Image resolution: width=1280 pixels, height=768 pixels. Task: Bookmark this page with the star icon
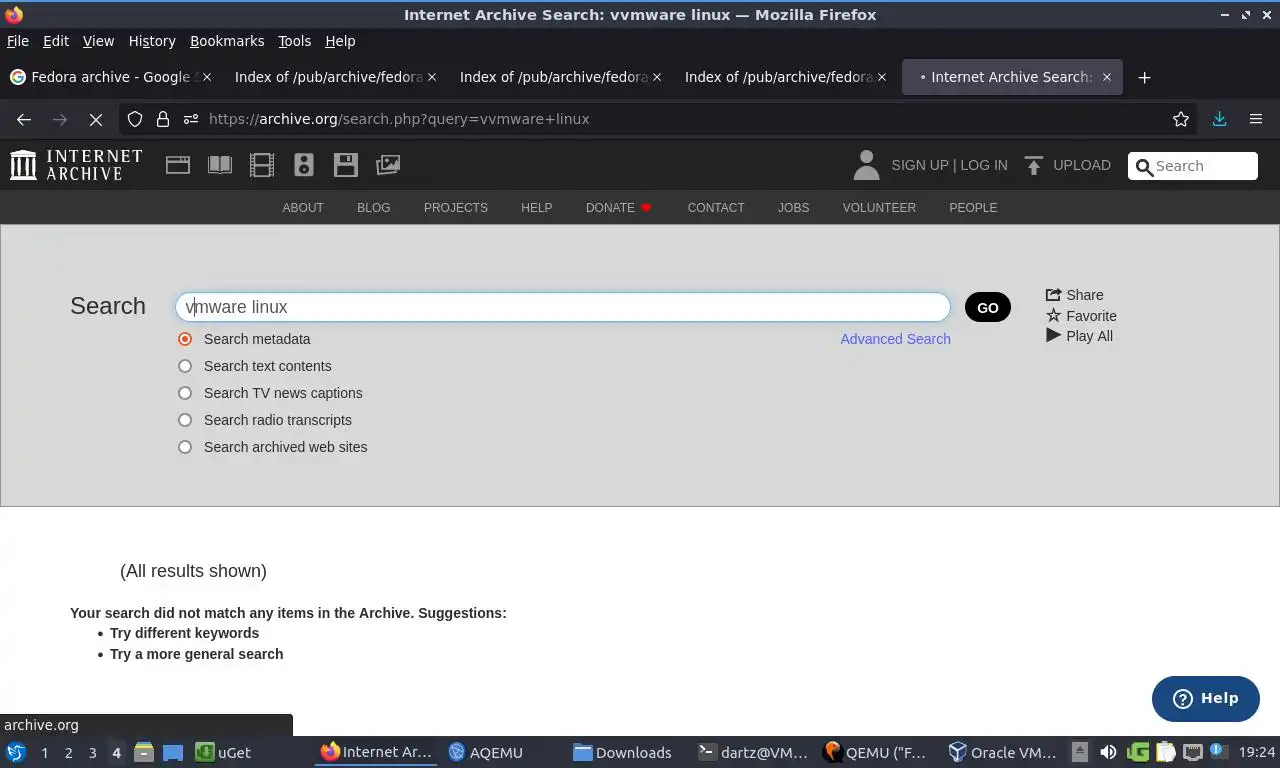click(1181, 119)
